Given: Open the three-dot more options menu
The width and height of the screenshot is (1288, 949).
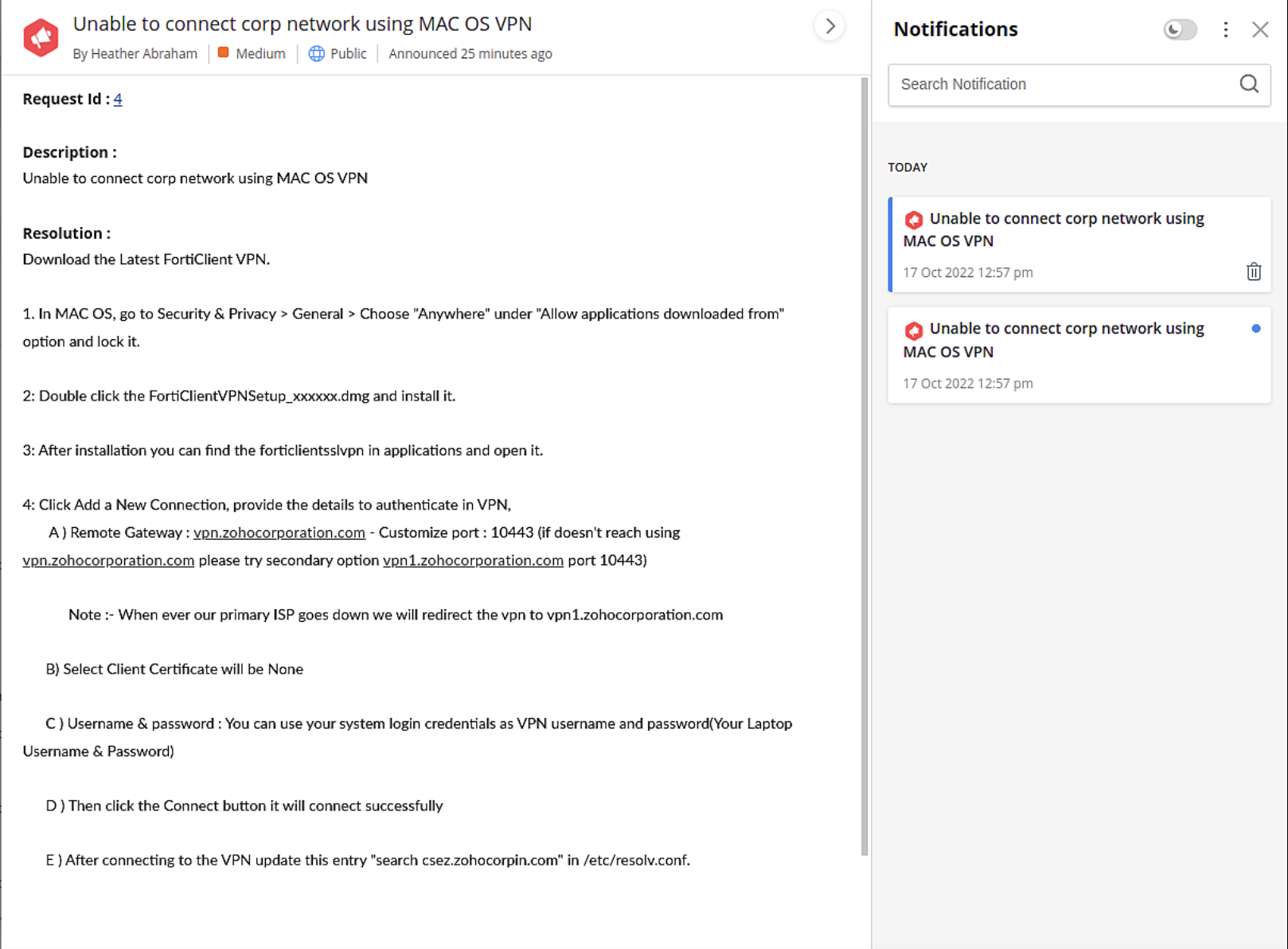Looking at the screenshot, I should tap(1226, 29).
